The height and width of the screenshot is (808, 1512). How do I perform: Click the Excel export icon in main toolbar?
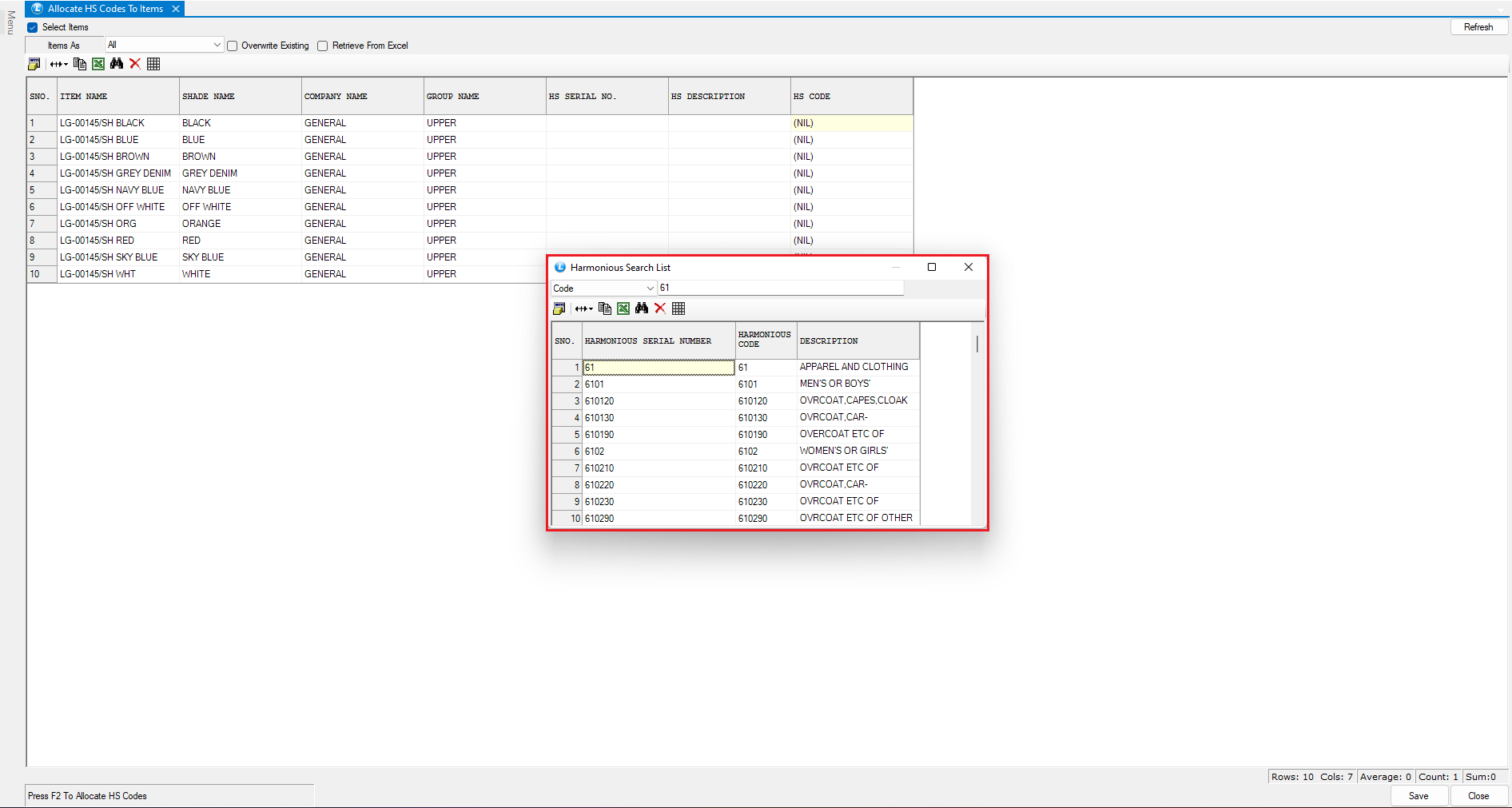(98, 64)
